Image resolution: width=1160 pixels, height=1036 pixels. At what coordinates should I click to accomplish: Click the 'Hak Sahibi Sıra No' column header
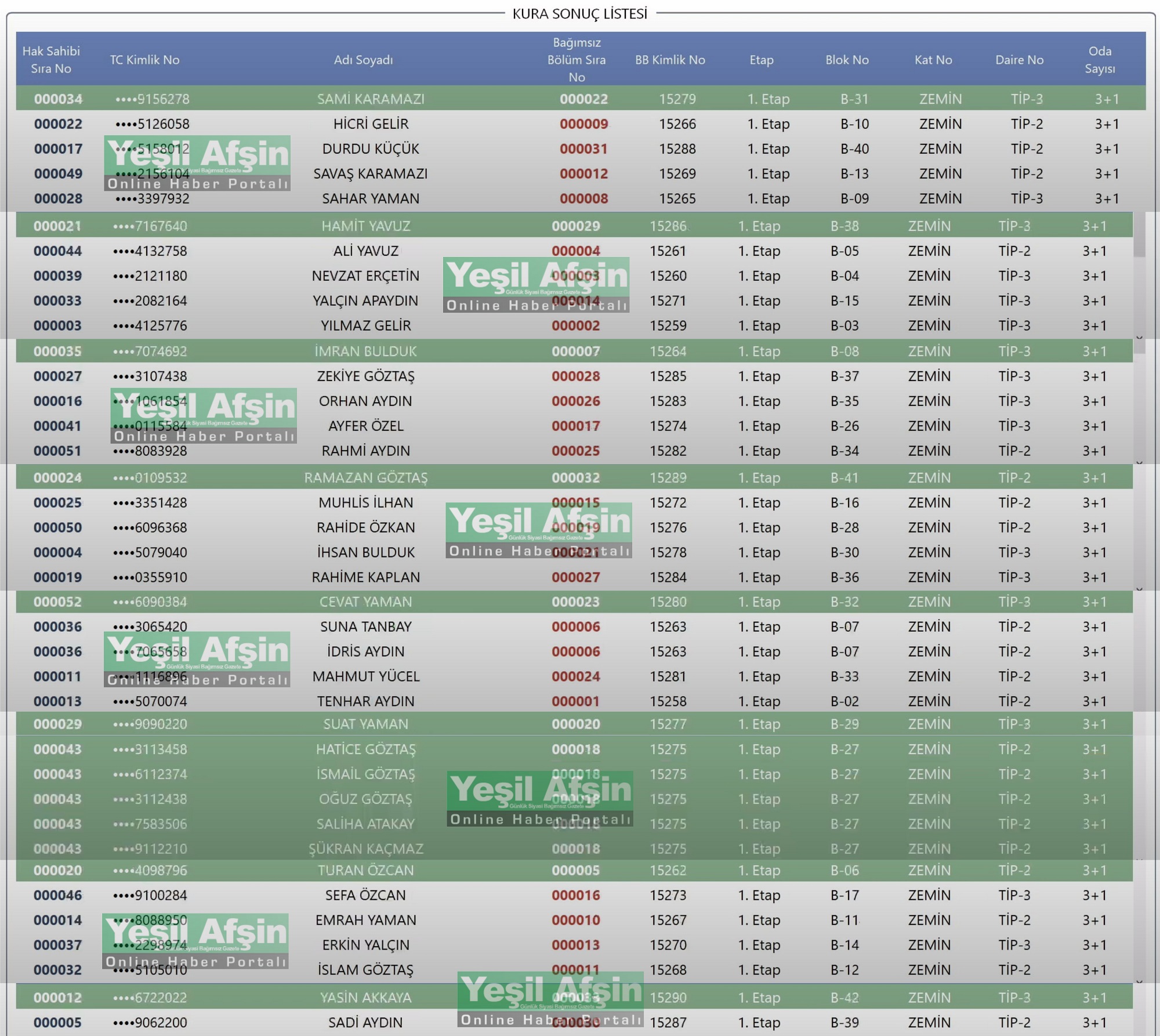(x=51, y=60)
